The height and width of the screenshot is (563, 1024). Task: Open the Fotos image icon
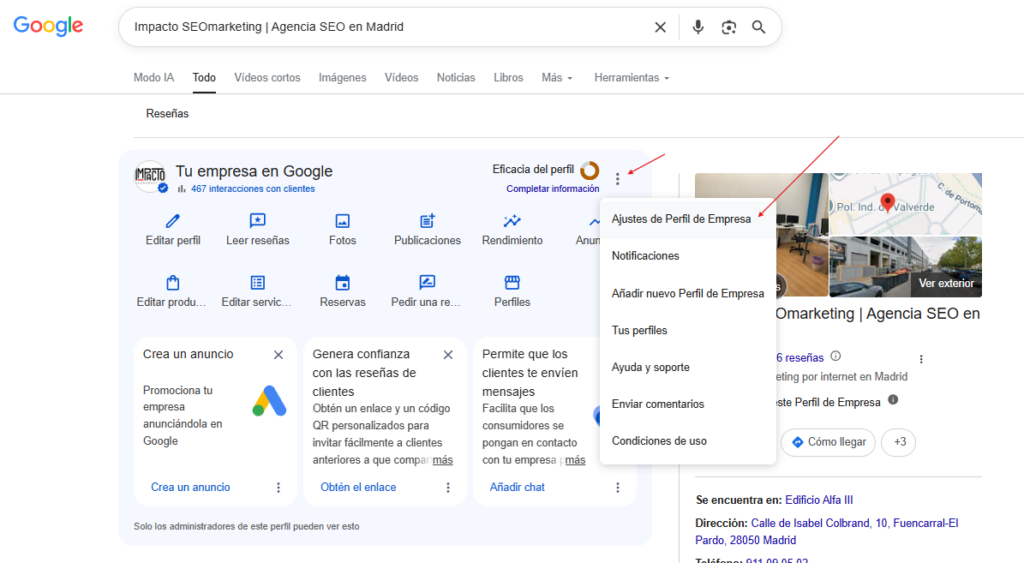click(342, 221)
